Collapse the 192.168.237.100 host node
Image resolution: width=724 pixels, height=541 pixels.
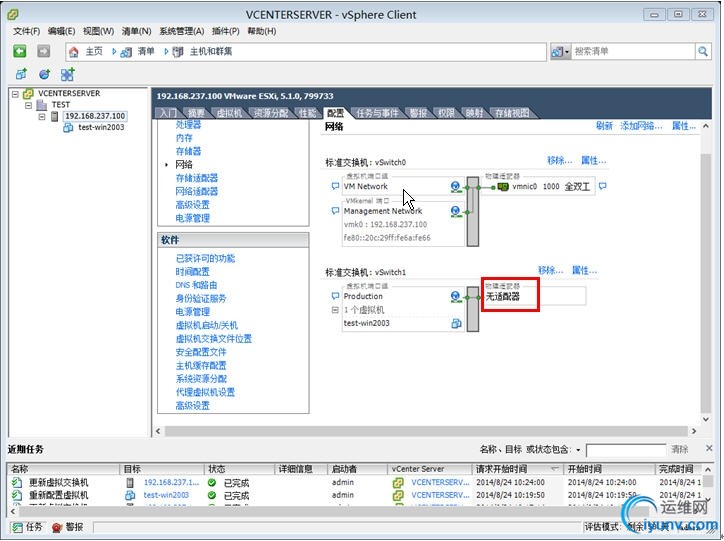42,116
